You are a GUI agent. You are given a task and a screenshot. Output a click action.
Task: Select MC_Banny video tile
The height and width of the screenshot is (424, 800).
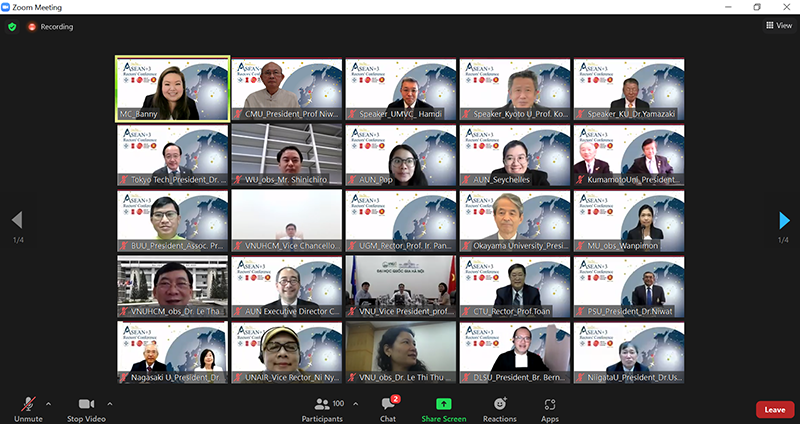(173, 88)
